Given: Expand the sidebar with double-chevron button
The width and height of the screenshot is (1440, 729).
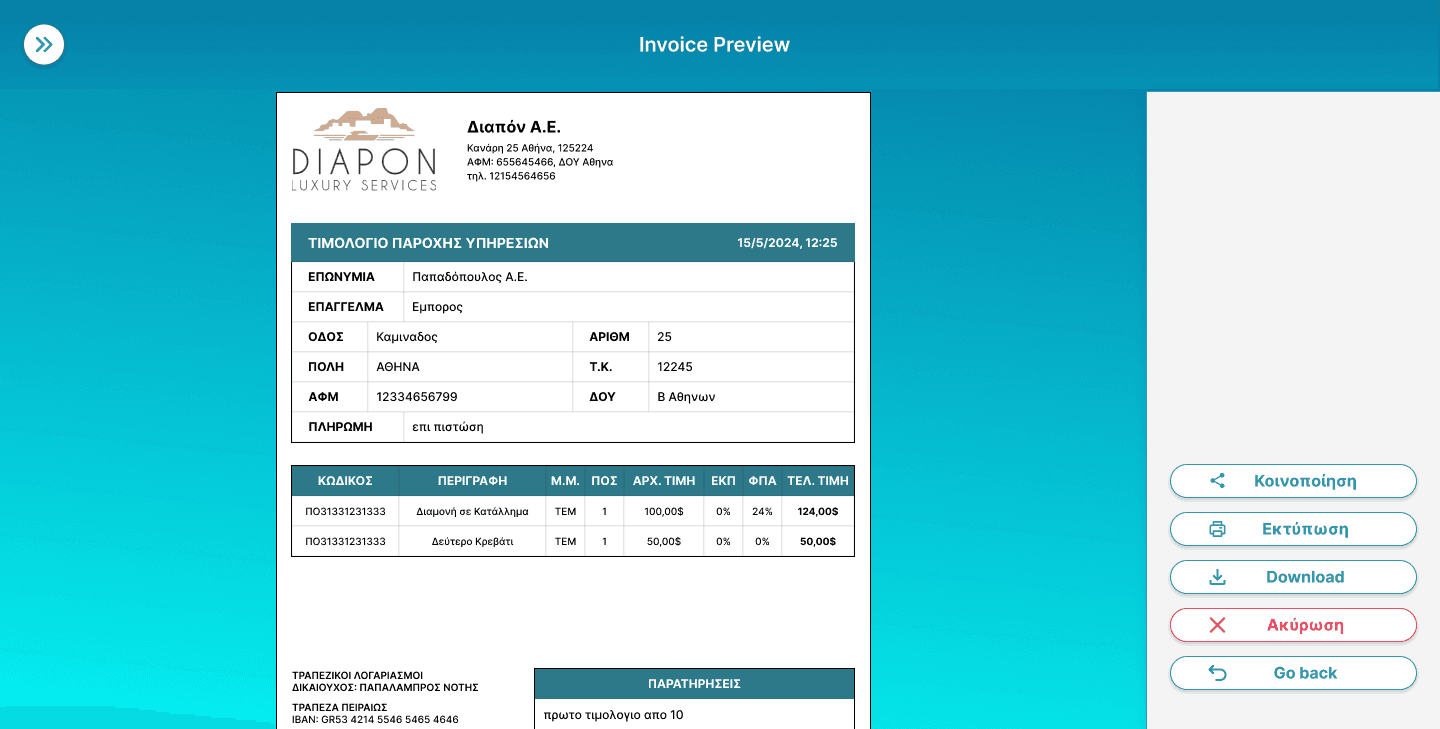Looking at the screenshot, I should [44, 45].
